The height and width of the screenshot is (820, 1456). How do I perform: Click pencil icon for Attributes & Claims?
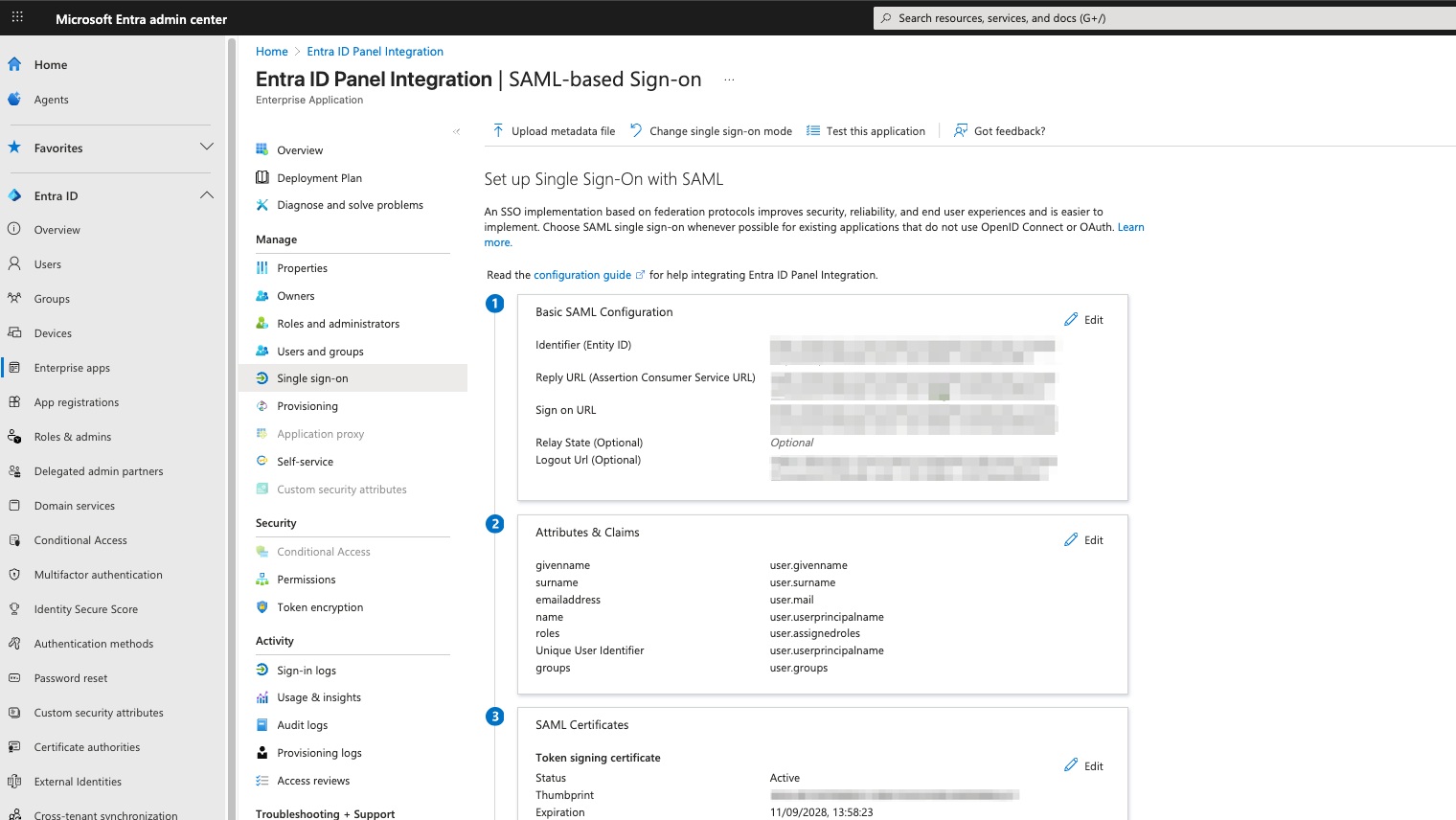[x=1071, y=540]
